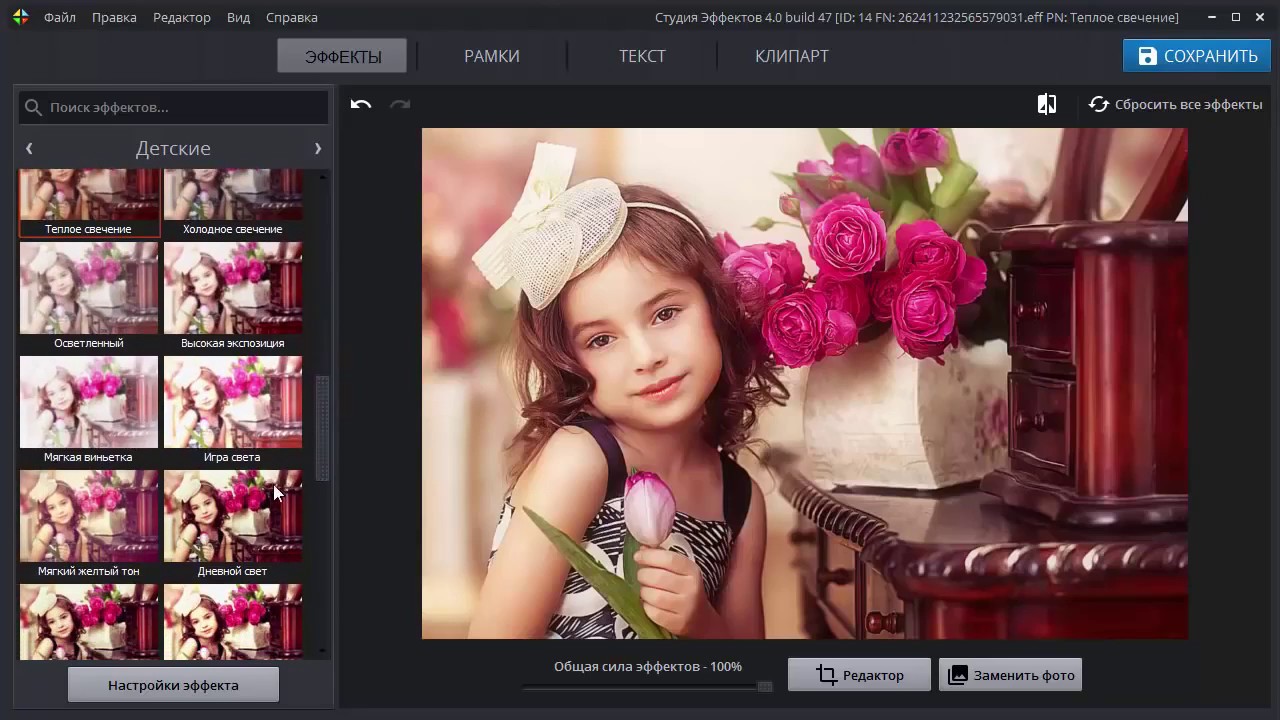The width and height of the screenshot is (1280, 720).
Task: Apply the Осветленный effect
Action: click(x=89, y=296)
